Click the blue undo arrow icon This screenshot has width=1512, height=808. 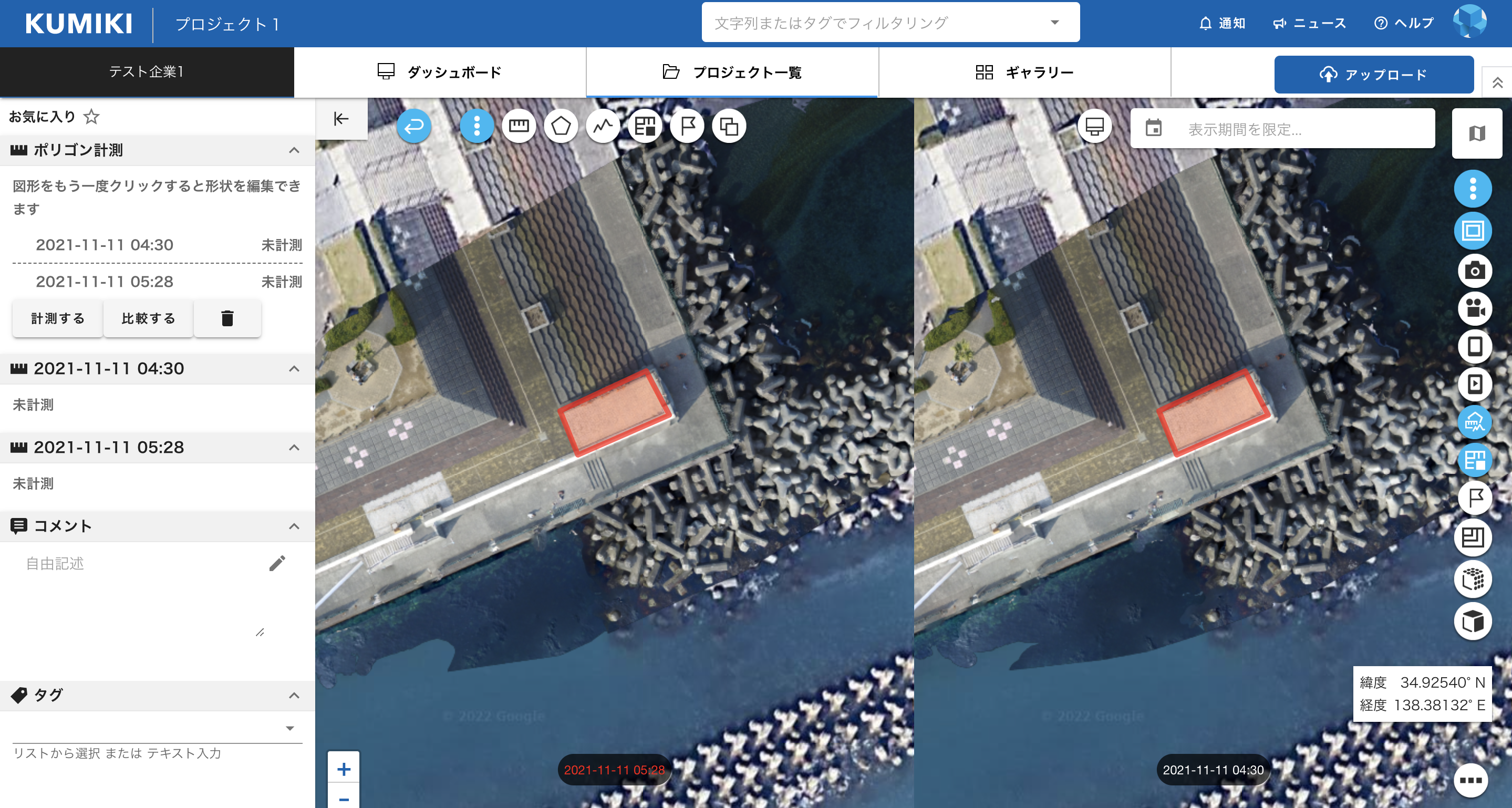[414, 126]
